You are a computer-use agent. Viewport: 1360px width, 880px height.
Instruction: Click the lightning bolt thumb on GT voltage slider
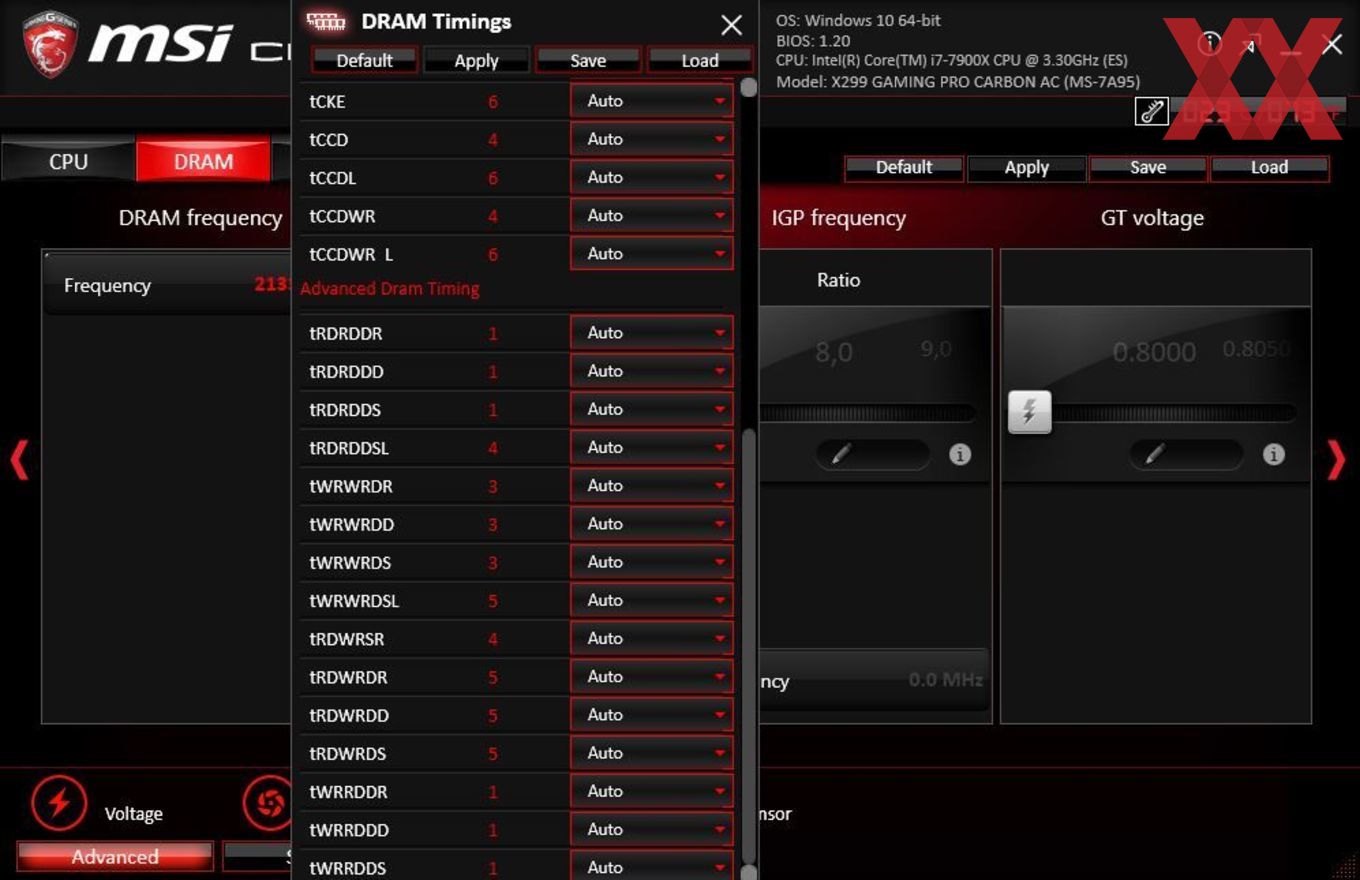(x=1029, y=412)
